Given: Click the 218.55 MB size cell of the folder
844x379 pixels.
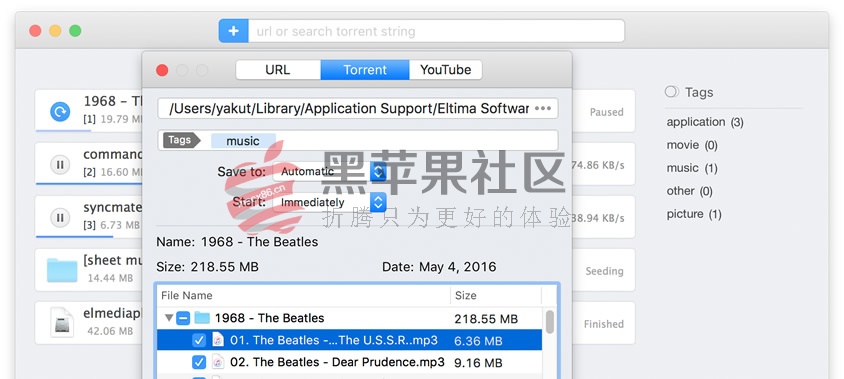Looking at the screenshot, I should click(486, 319).
